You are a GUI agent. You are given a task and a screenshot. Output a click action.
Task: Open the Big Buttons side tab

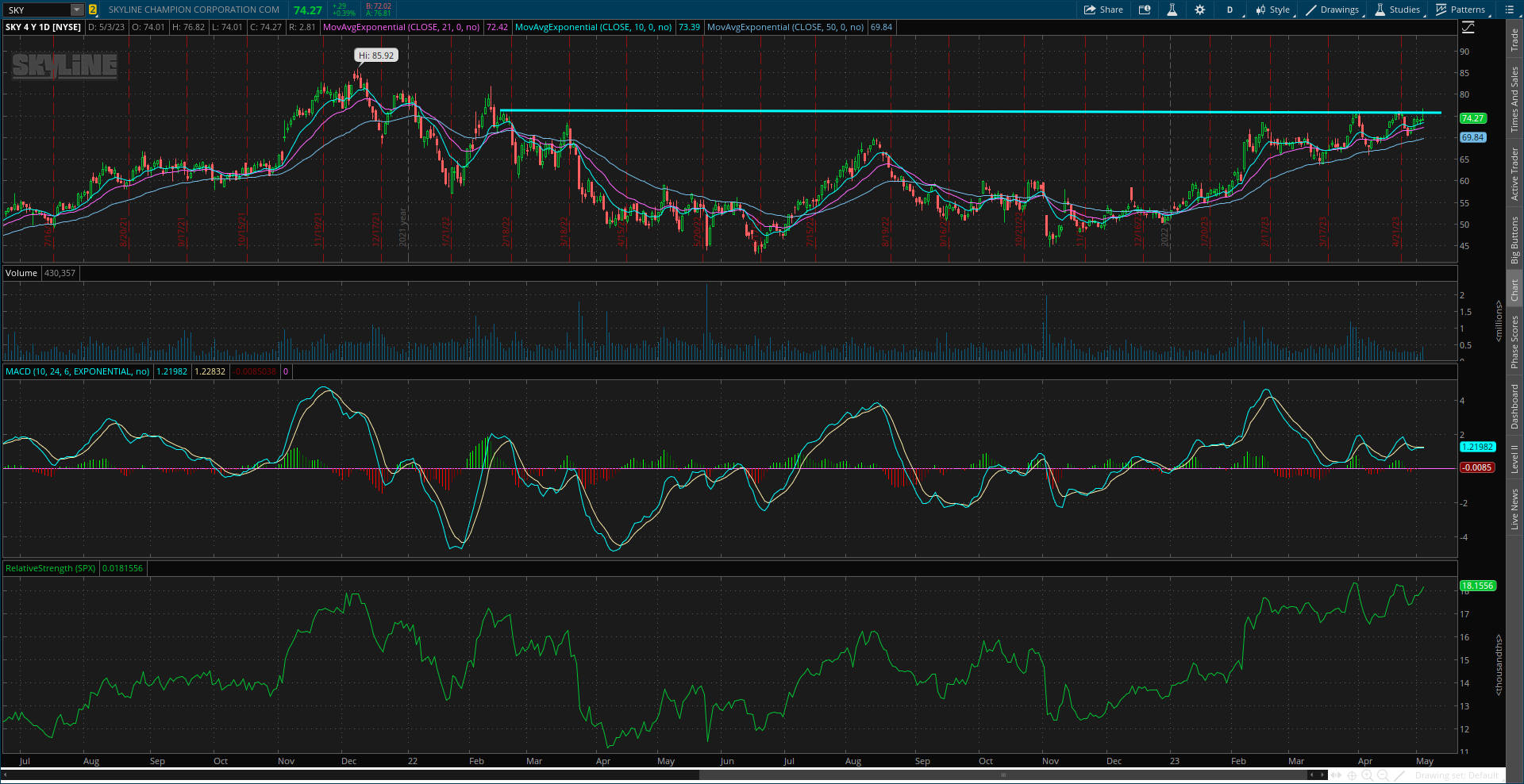click(x=1514, y=240)
